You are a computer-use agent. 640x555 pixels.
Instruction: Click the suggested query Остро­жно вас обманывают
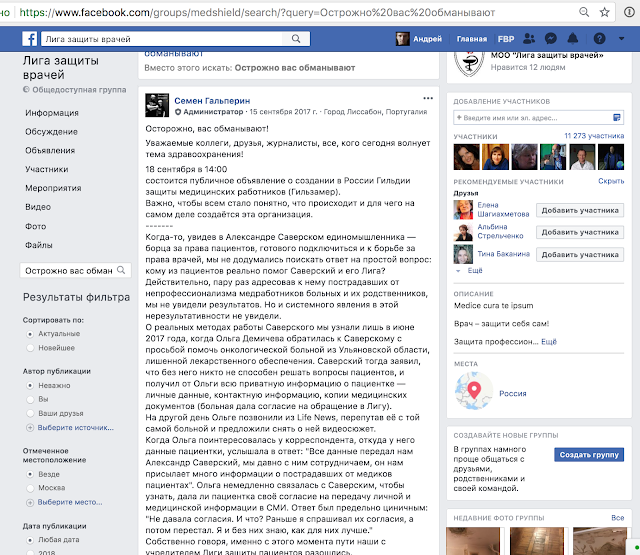pos(295,68)
